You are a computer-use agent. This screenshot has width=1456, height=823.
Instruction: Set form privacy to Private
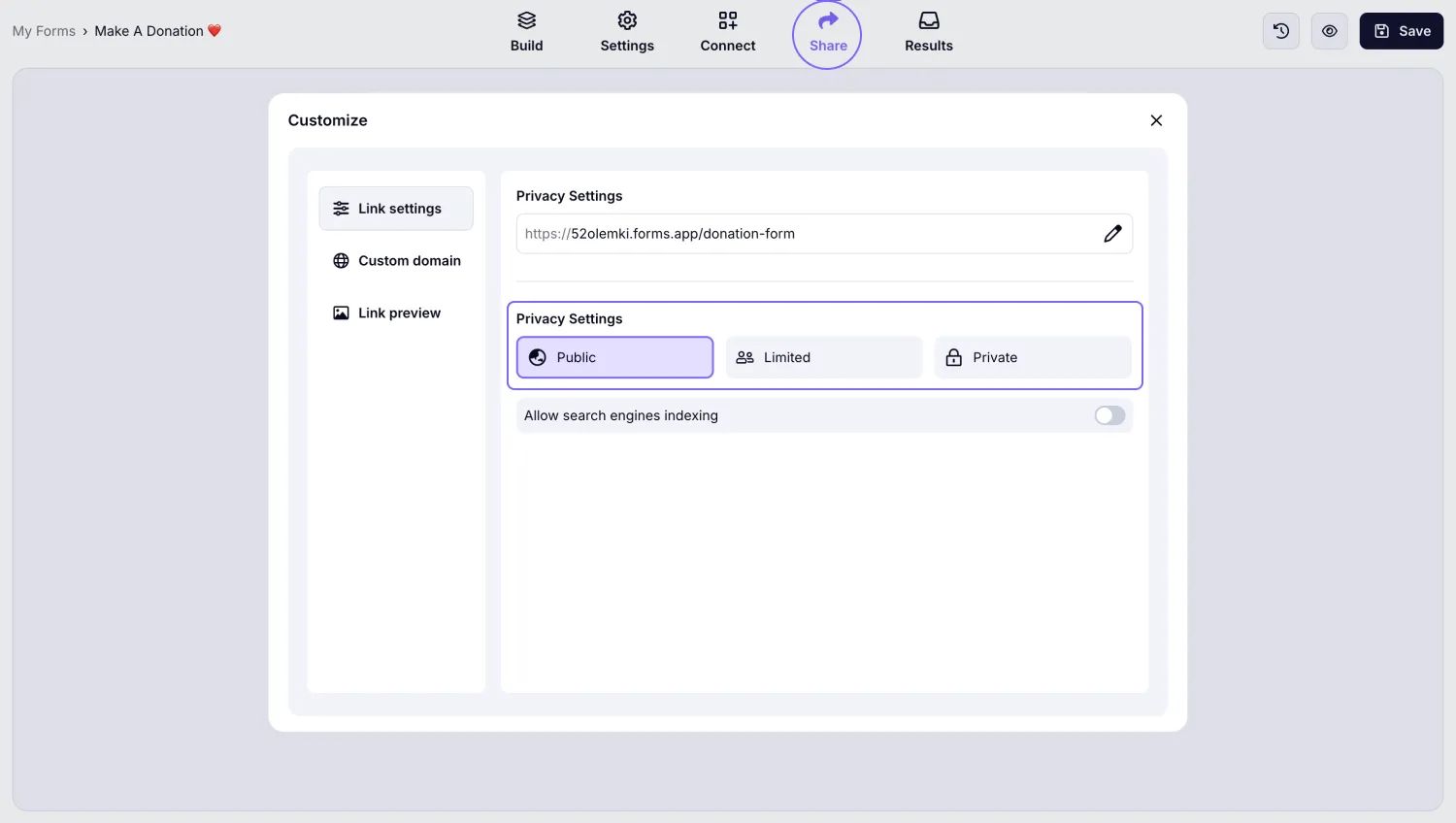click(x=1032, y=357)
